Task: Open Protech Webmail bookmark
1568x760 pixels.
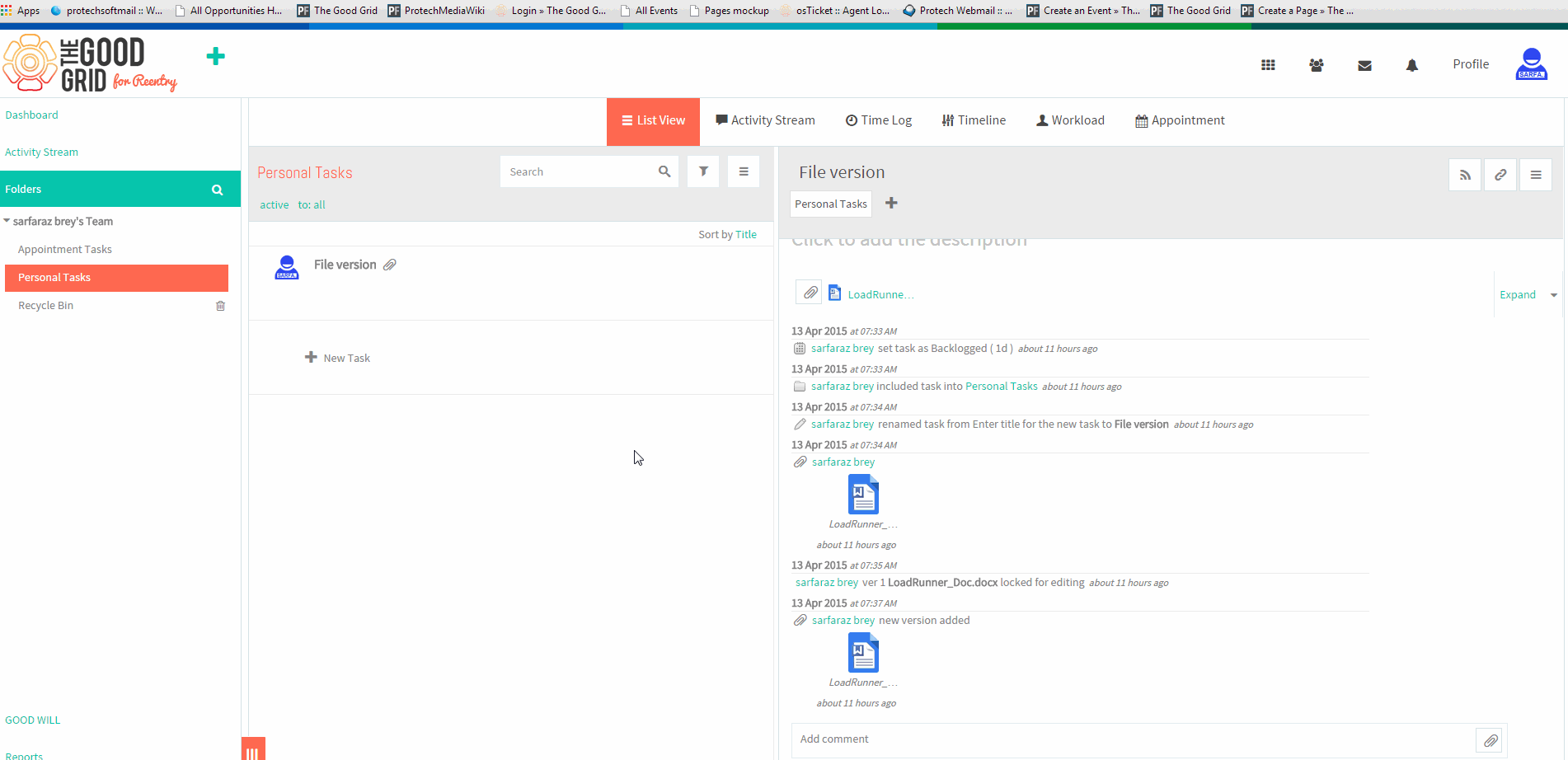Action: (958, 11)
